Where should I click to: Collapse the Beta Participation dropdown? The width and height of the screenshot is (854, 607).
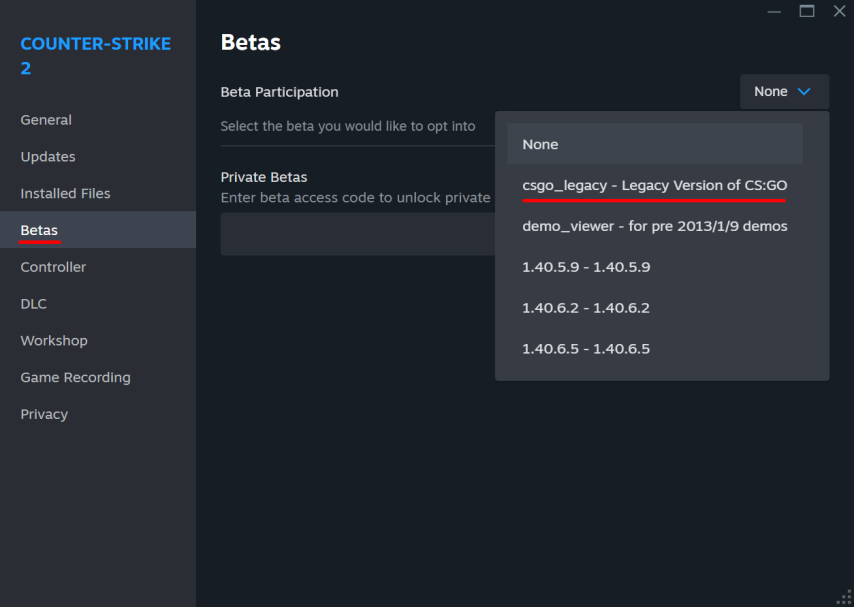tap(784, 92)
